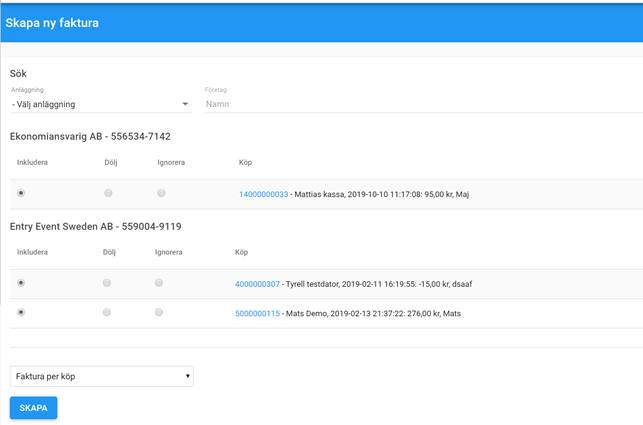Open the Välj anläggning dropdown
The image size is (643, 425).
100,104
